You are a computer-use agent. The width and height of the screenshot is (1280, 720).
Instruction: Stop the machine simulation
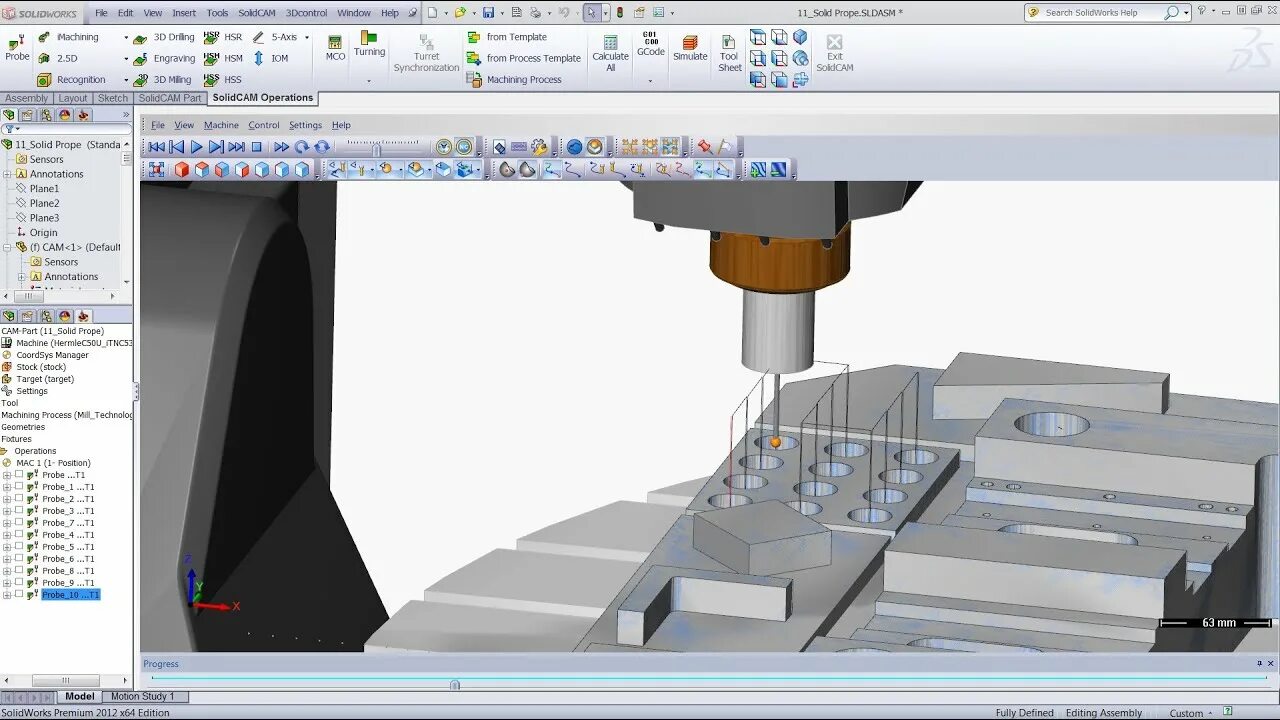256,147
